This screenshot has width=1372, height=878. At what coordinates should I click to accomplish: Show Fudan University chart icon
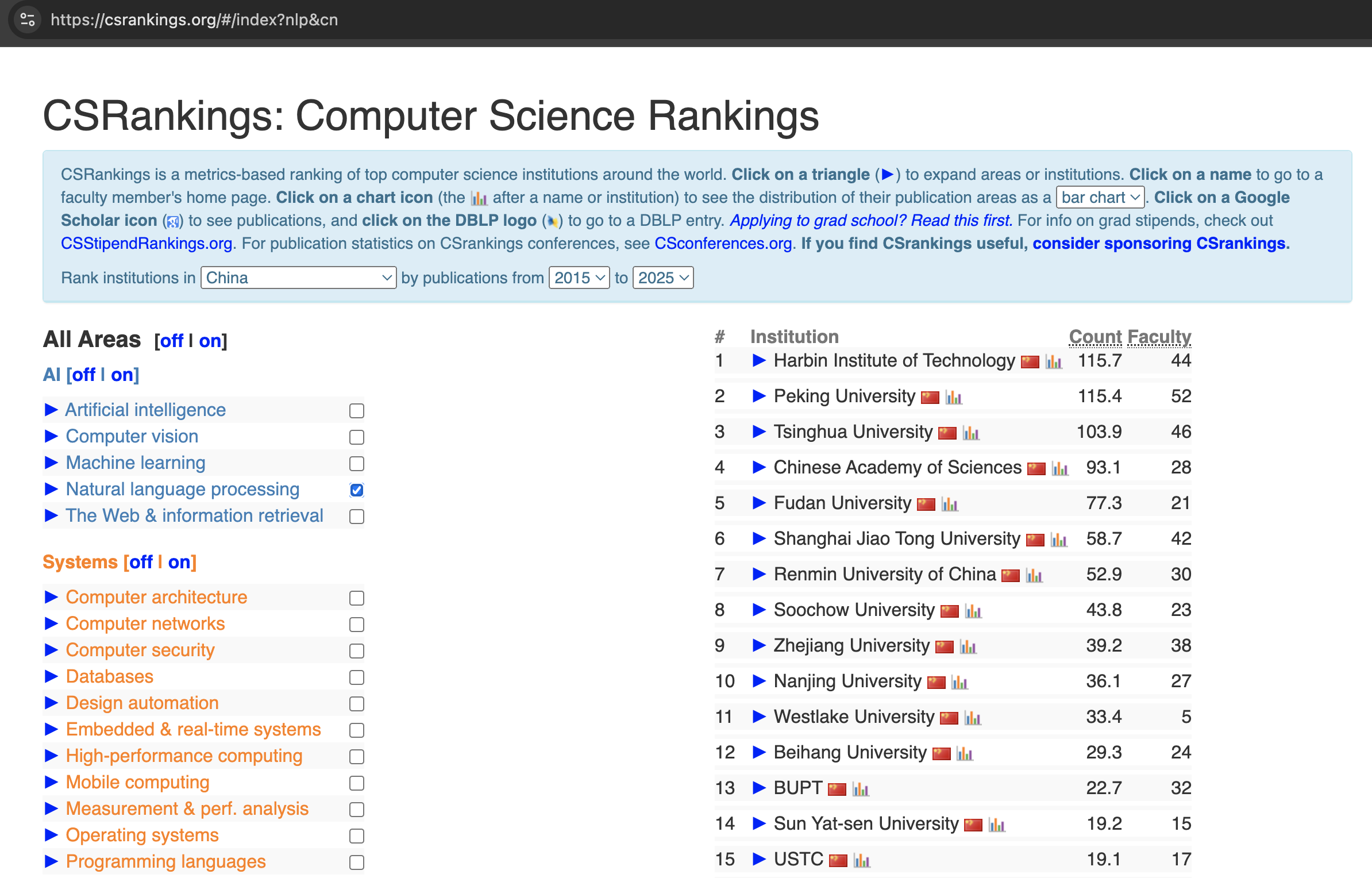949,504
